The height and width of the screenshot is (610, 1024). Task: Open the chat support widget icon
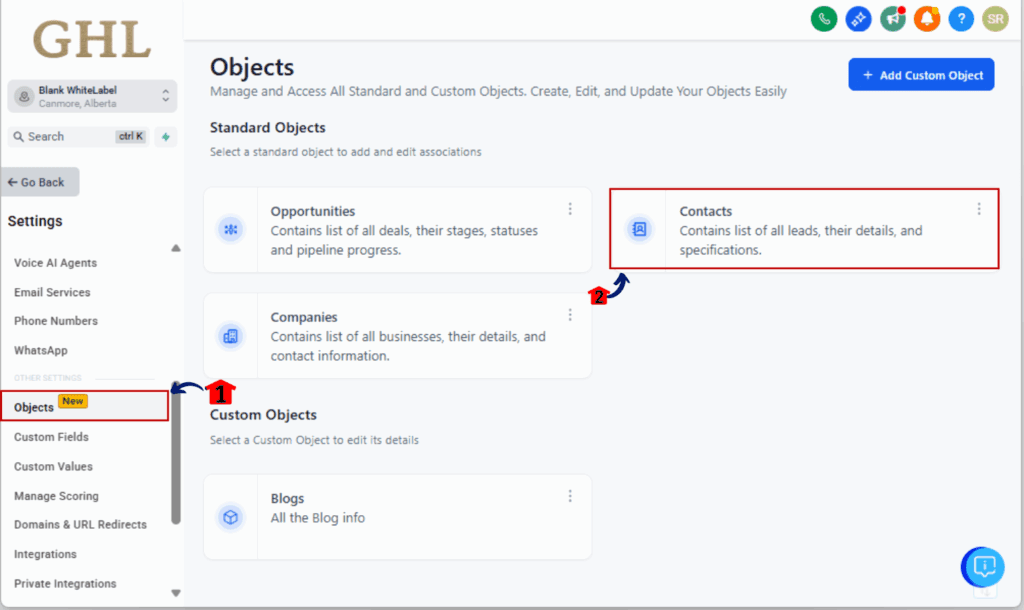tap(984, 567)
